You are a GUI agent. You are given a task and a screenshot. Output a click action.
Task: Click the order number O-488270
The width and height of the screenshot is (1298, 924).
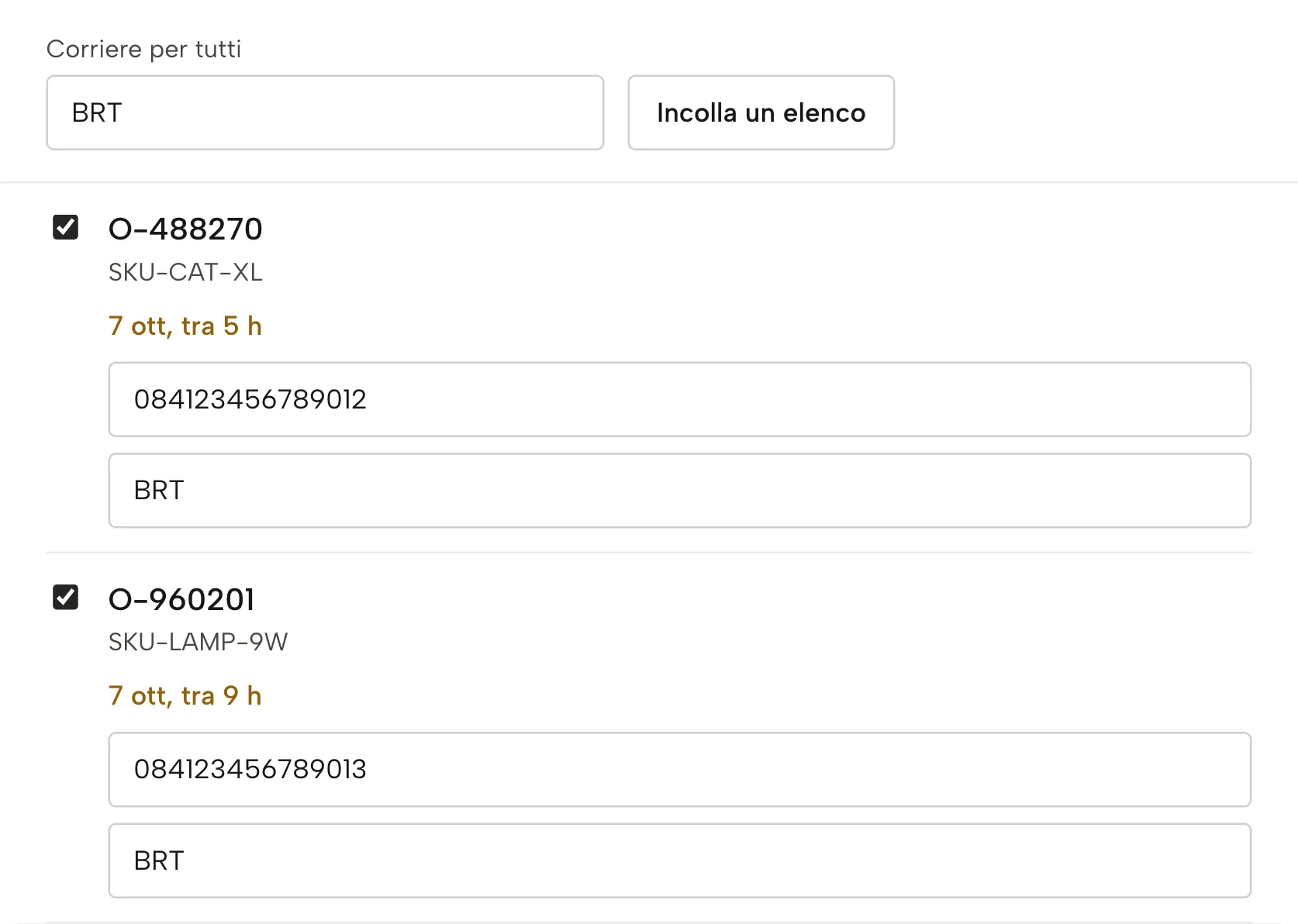click(x=185, y=229)
